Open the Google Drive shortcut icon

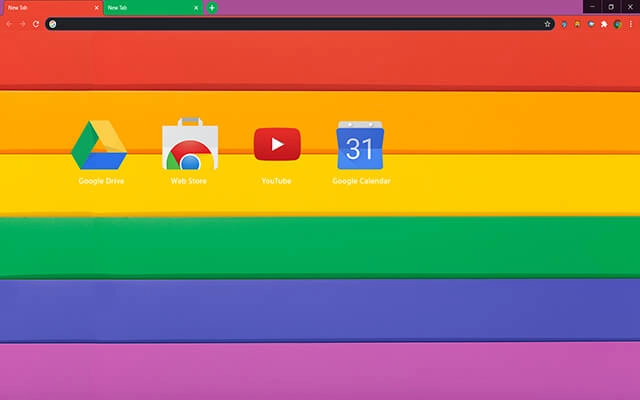point(99,145)
